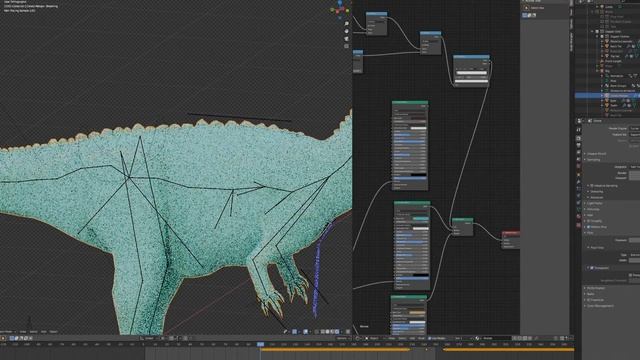This screenshot has width=640, height=360.
Task: Select the blue ColorRamp node header
Action: pyautogui.click(x=471, y=57)
